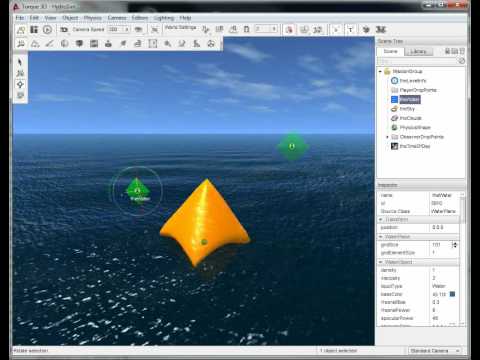Open the Material Editor sphere icon
This screenshot has width=480, height=360.
coord(65,44)
